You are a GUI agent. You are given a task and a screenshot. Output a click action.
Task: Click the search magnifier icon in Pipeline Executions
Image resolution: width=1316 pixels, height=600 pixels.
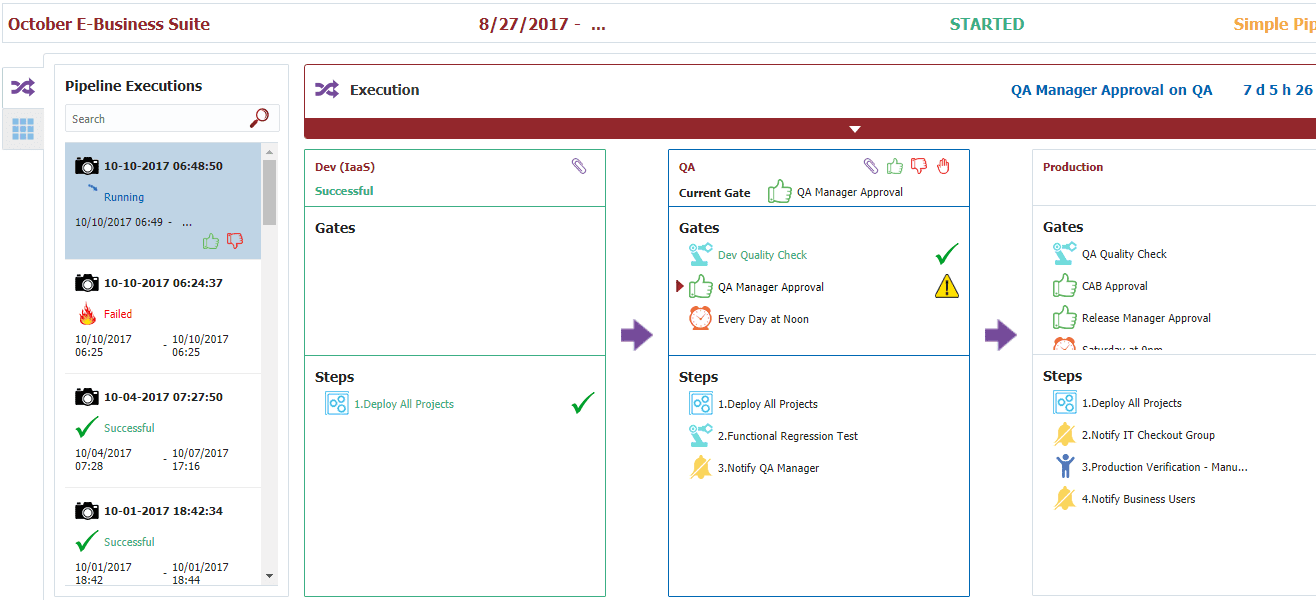pos(259,118)
